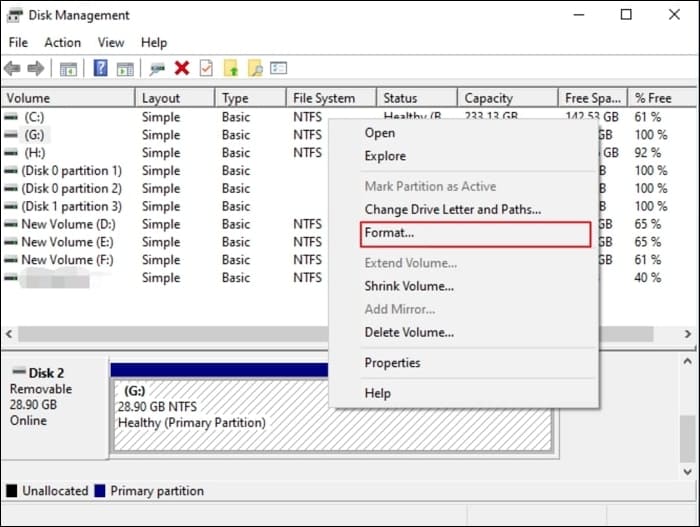Click the yellow page with green arrow icon
The height and width of the screenshot is (527, 700).
231,68
